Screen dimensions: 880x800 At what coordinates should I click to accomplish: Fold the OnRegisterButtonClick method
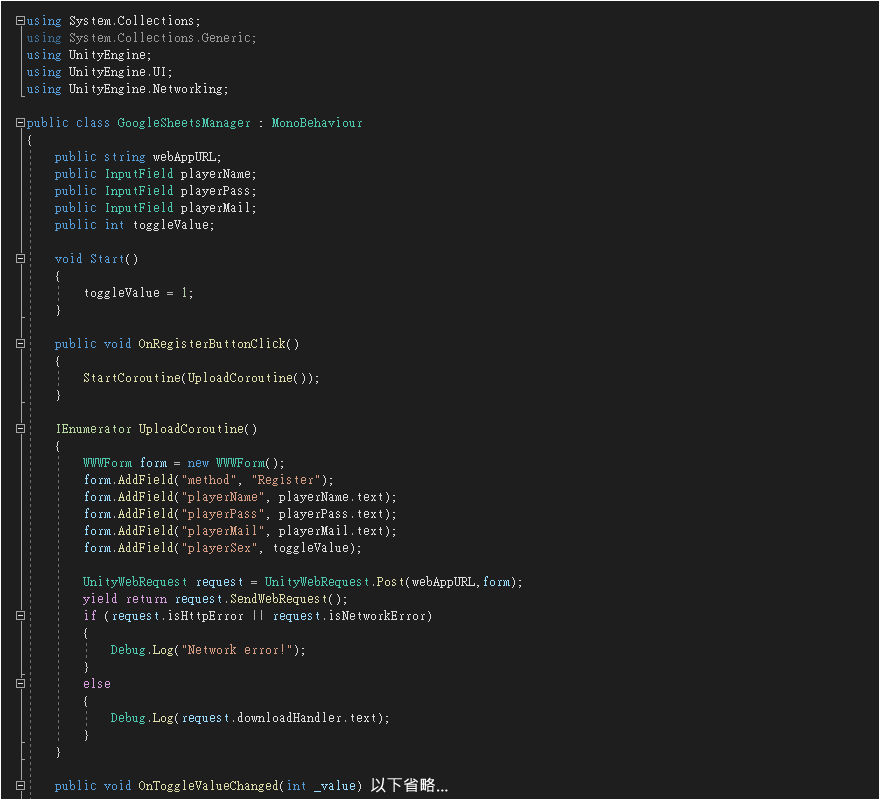tap(20, 344)
